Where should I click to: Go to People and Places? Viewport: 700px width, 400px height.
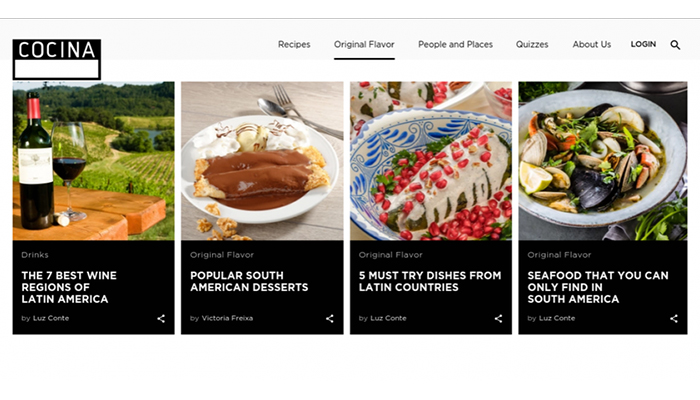click(x=455, y=45)
